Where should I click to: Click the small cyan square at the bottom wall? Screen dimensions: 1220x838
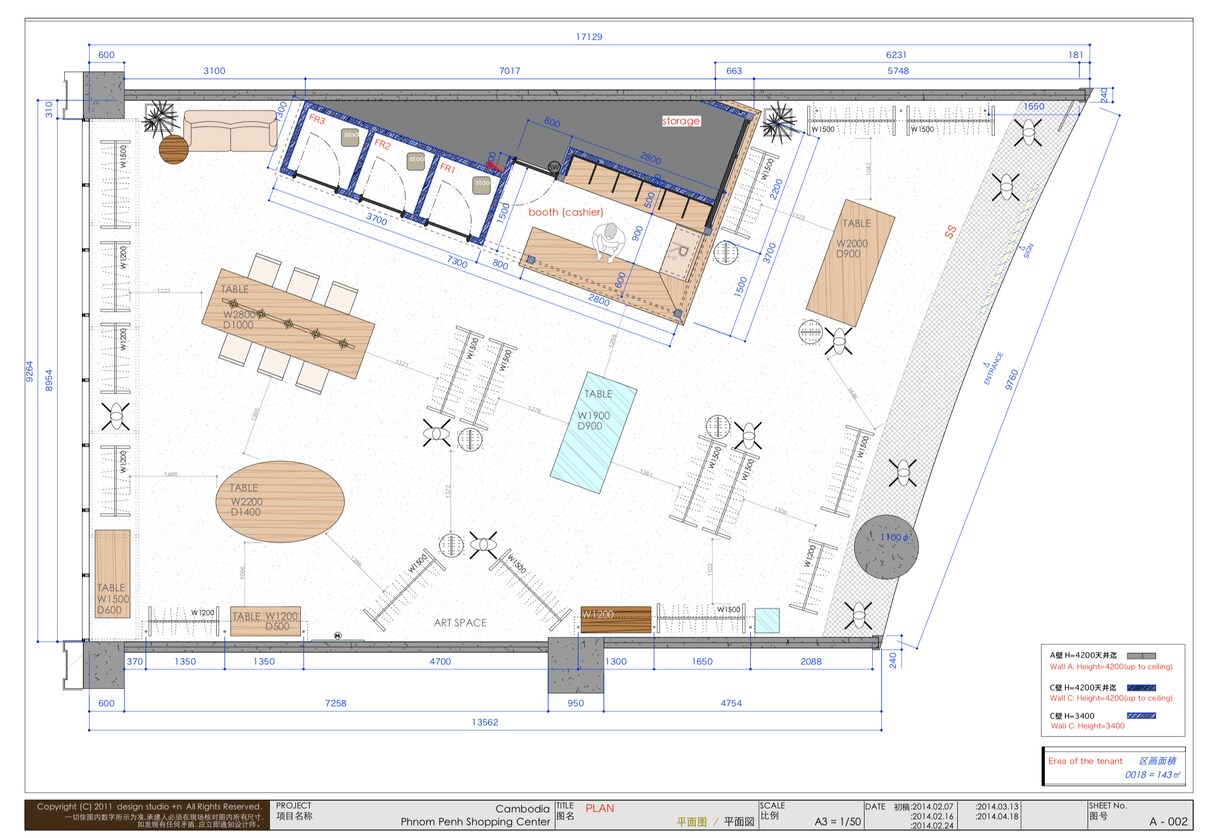pos(767,620)
